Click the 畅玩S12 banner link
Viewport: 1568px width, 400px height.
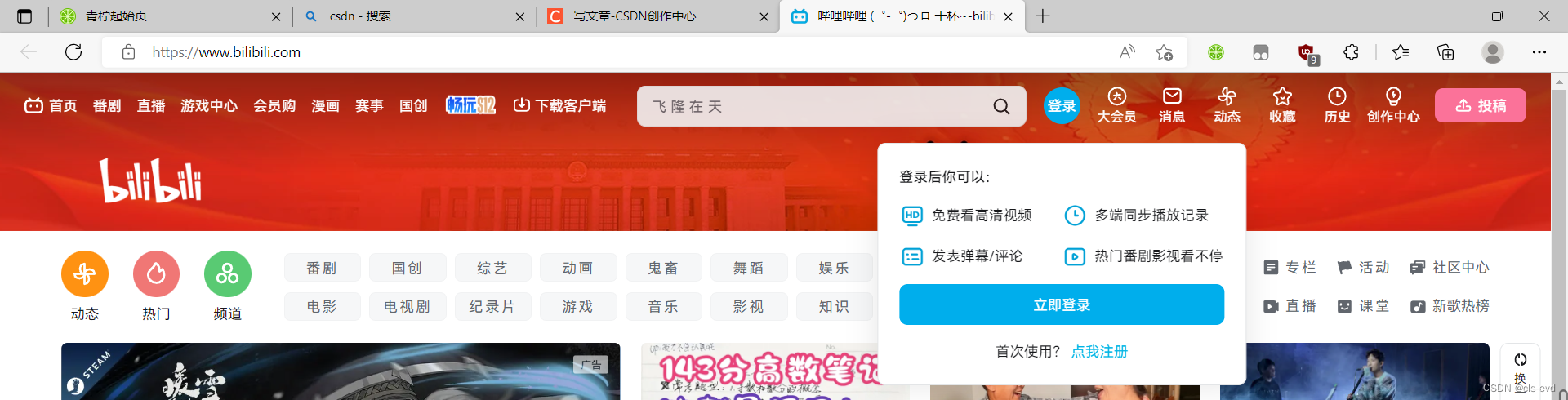tap(470, 105)
